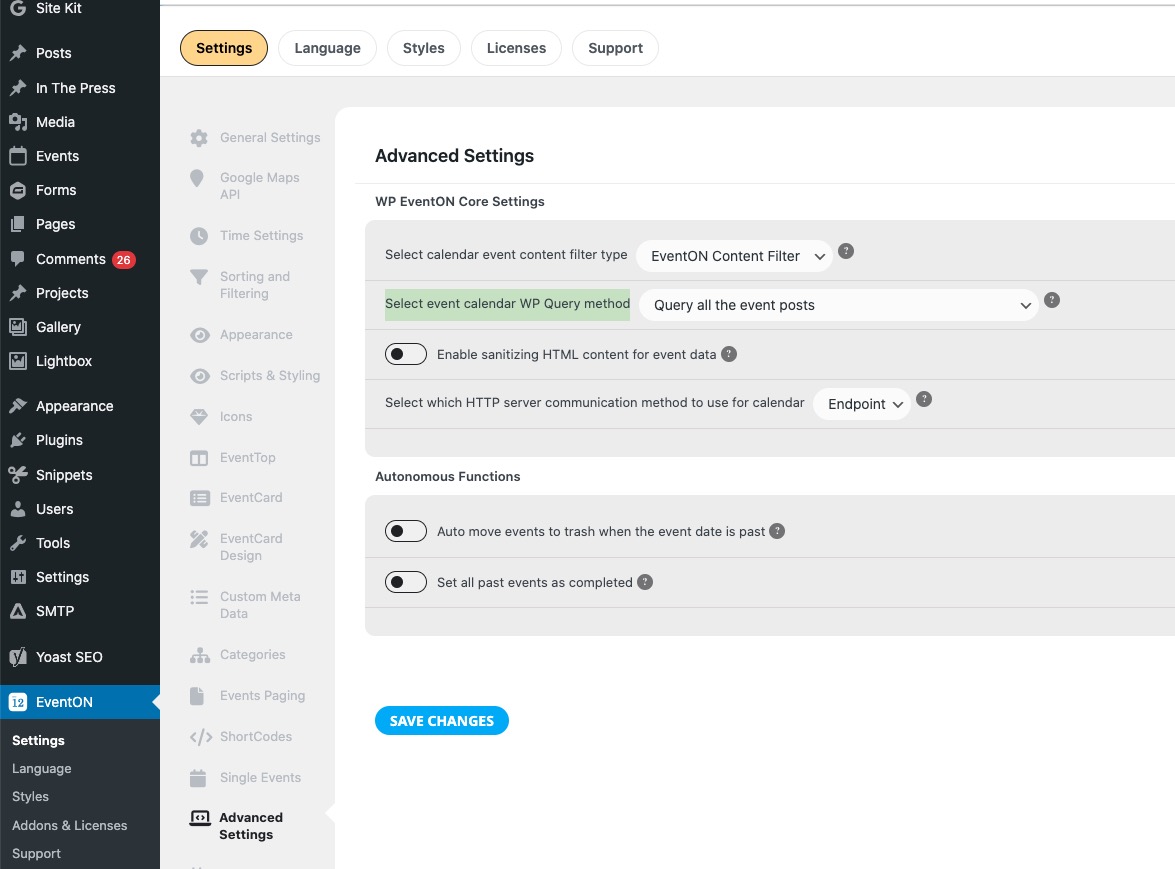Viewport: 1175px width, 869px height.
Task: Click help icon next to content filter type
Action: click(845, 252)
